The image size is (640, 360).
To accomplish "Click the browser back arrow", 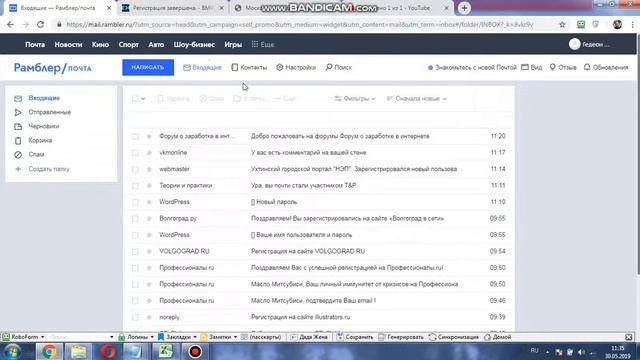I will pyautogui.click(x=10, y=24).
